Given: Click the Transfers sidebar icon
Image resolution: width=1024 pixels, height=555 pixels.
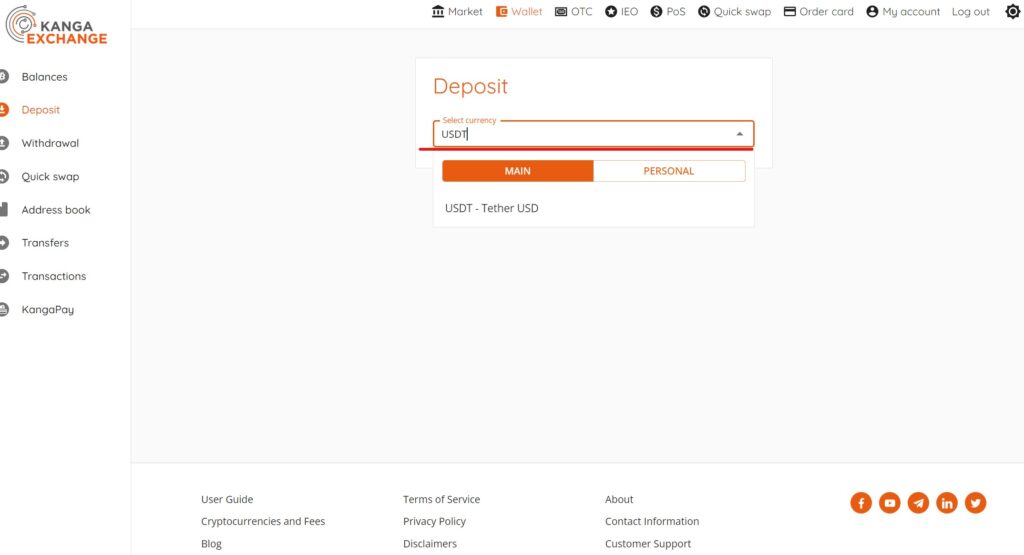Looking at the screenshot, I should (3, 243).
